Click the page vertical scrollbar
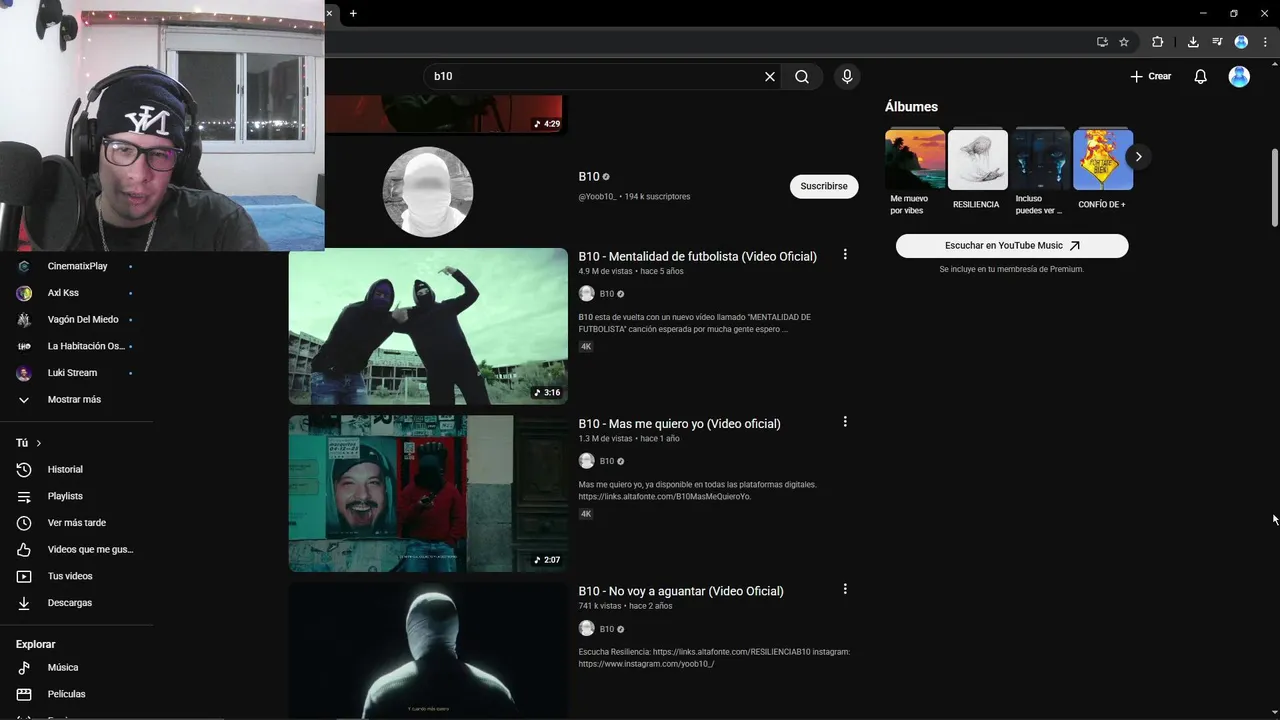Screen dimensions: 1280x720 pos(1274,188)
